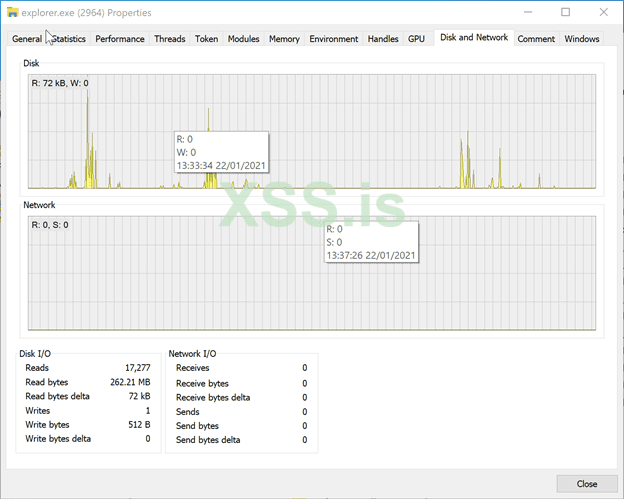This screenshot has width=624, height=499.
Task: Click the 'Disk I/O' group heading
Action: [35, 353]
